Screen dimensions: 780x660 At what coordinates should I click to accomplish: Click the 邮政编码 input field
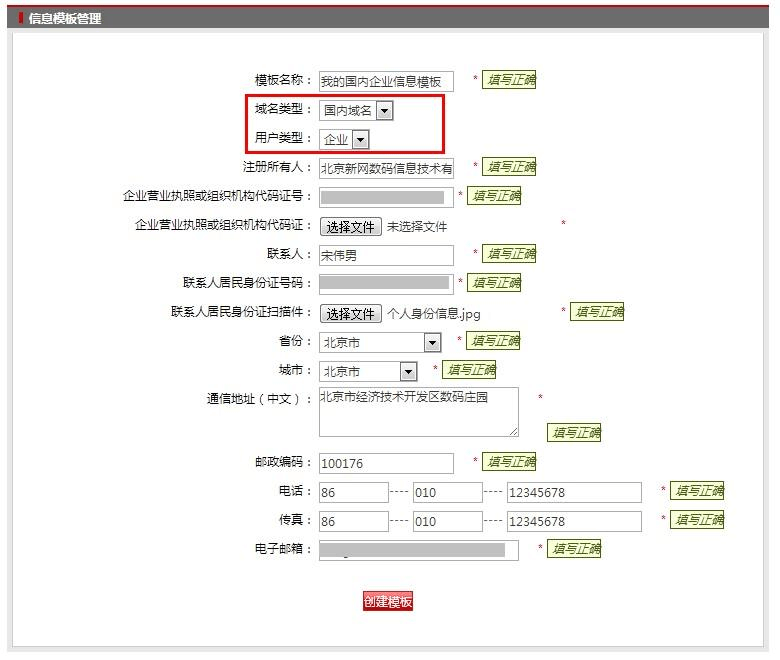click(386, 464)
